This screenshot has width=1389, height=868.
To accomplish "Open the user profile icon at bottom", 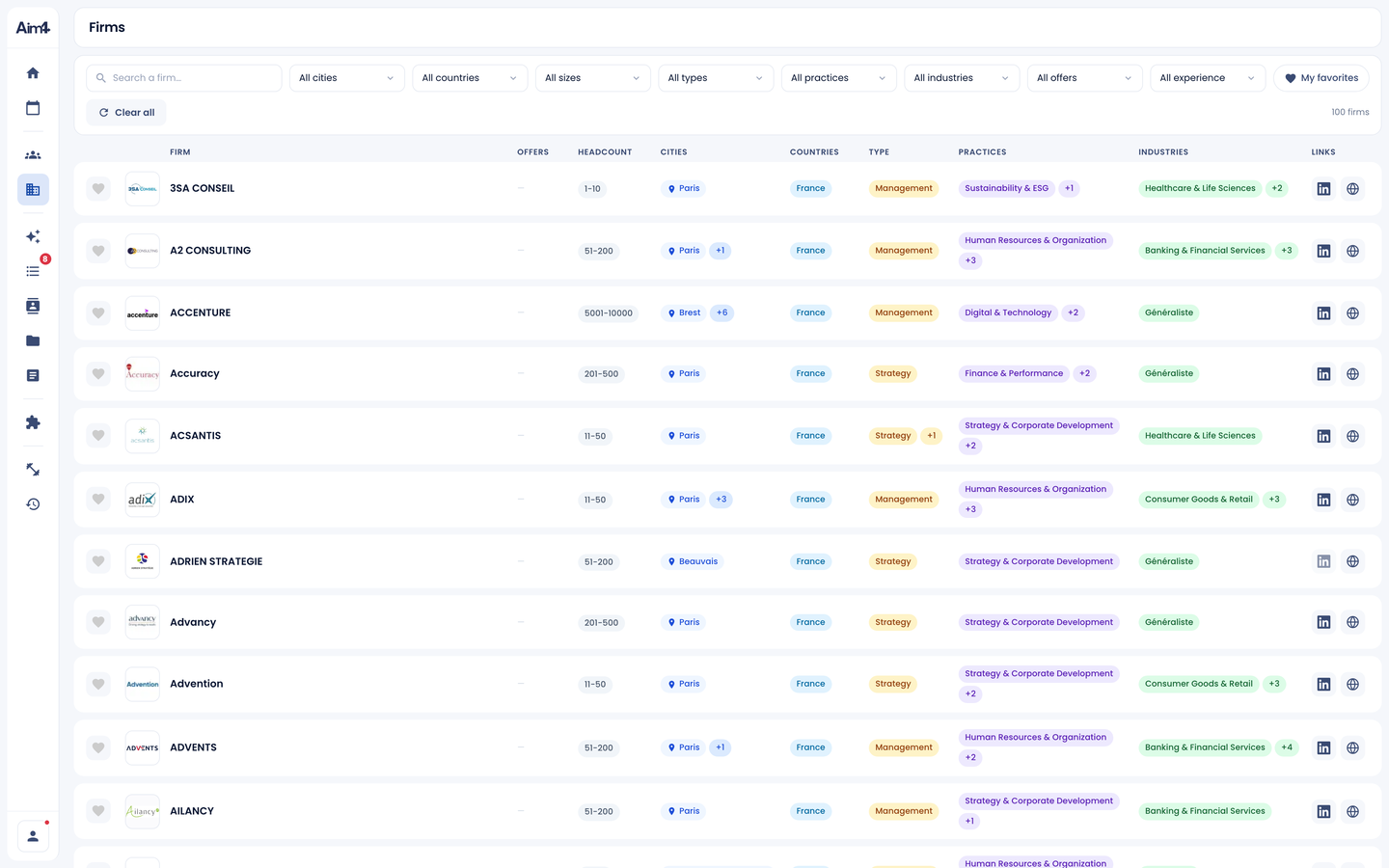I will [33, 836].
